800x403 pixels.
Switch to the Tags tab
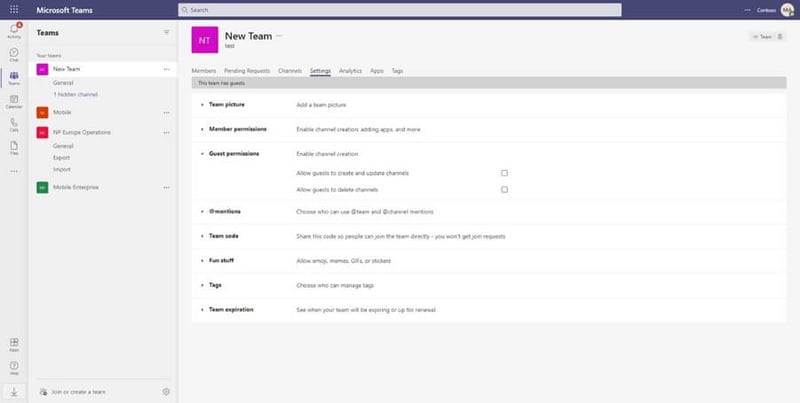pos(397,71)
